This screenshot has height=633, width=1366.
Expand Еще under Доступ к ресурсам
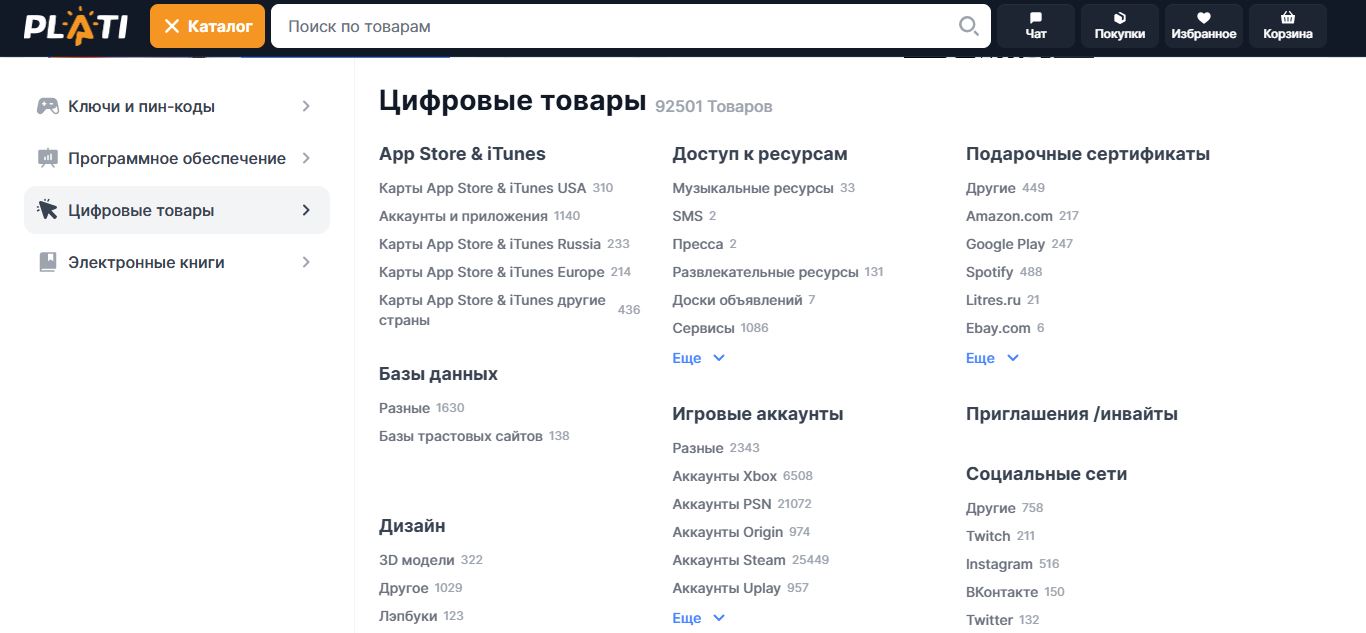tap(698, 358)
